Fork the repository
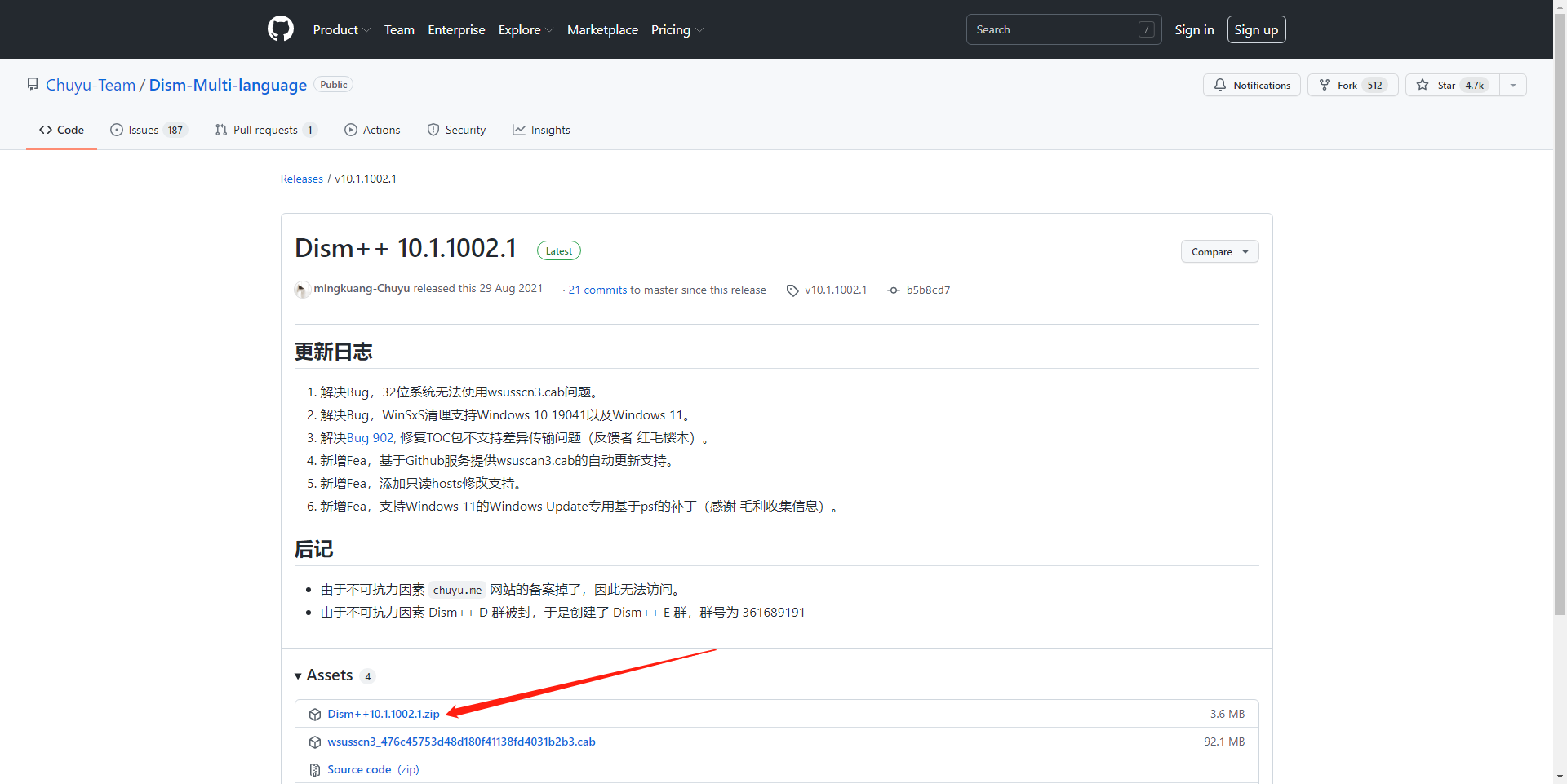1567x784 pixels. tap(1352, 85)
